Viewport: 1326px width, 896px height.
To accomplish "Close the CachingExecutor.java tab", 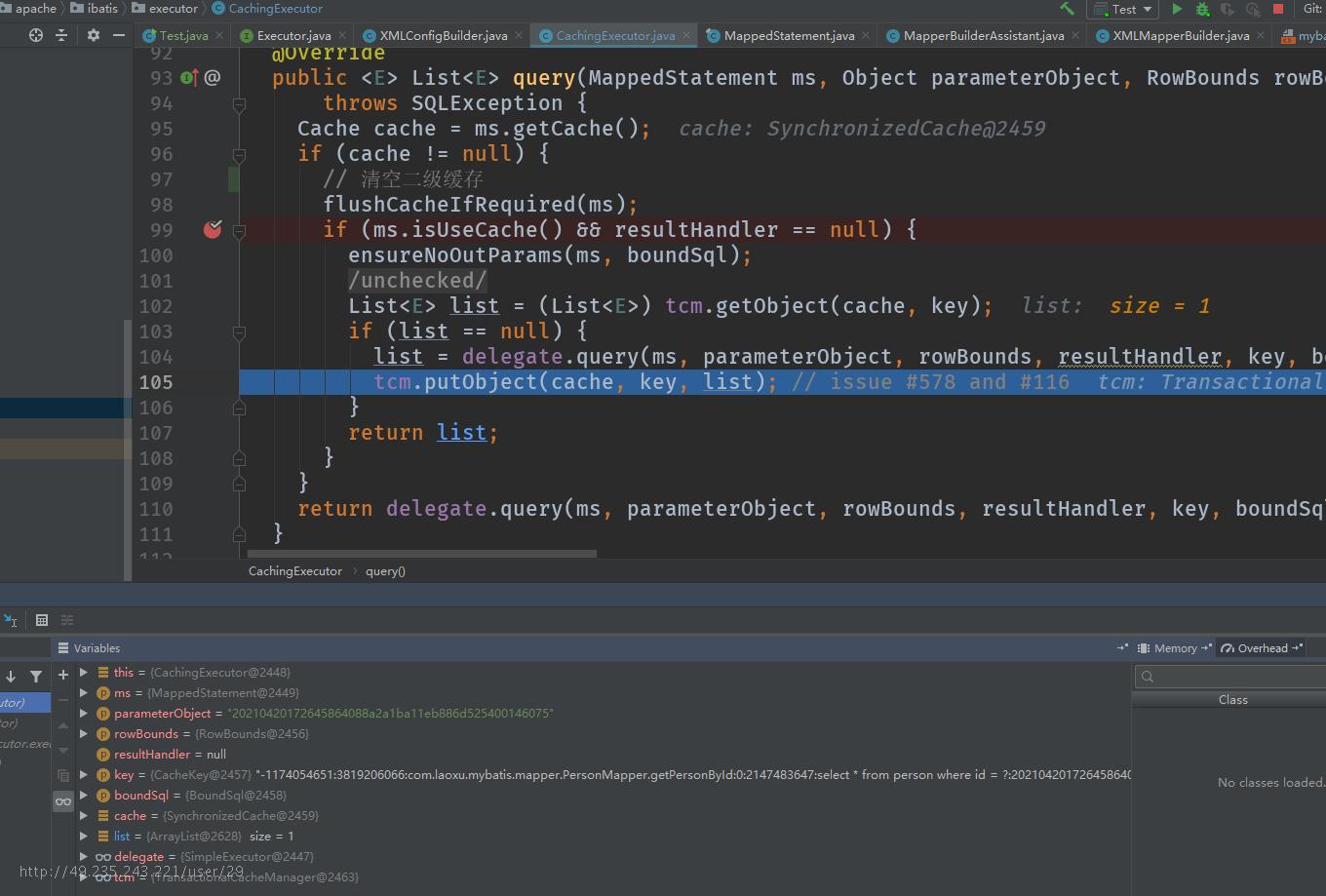I will 686,35.
